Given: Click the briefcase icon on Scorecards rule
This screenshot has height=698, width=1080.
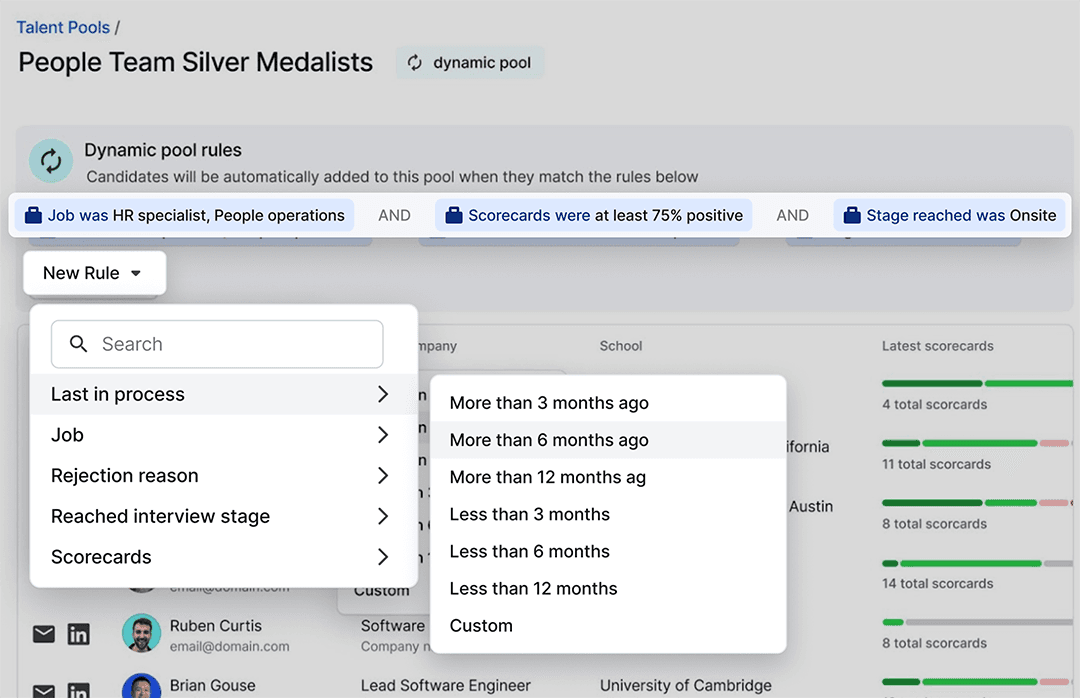Looking at the screenshot, I should click(454, 215).
